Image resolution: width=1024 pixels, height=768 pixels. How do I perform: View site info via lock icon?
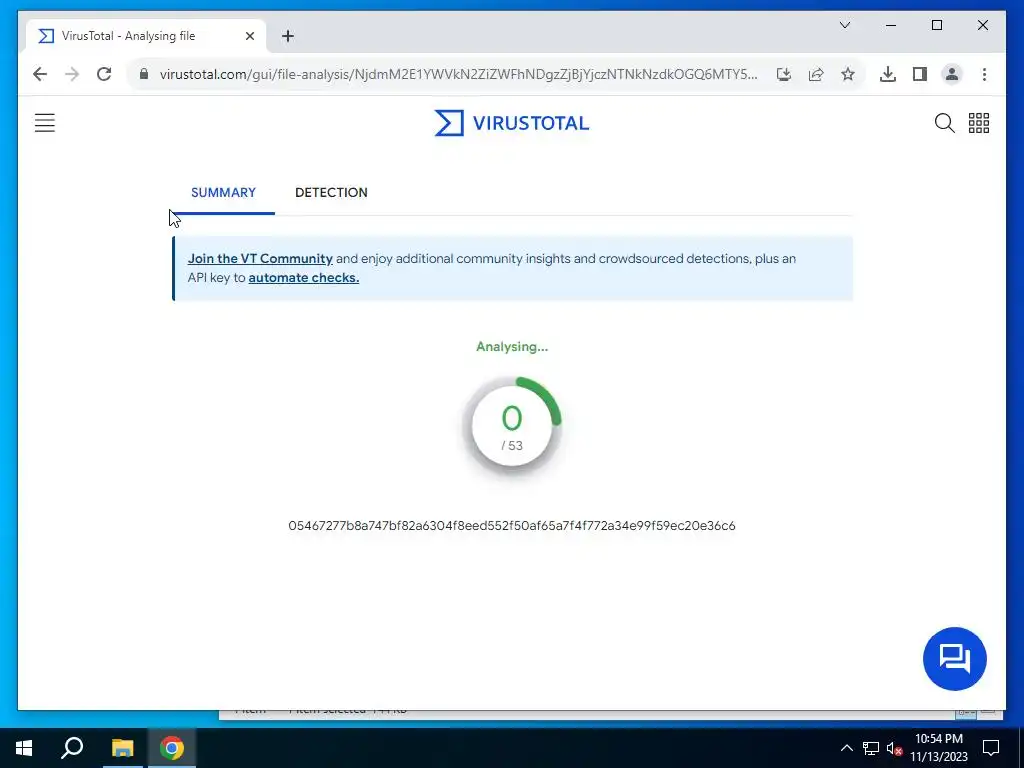coord(144,74)
